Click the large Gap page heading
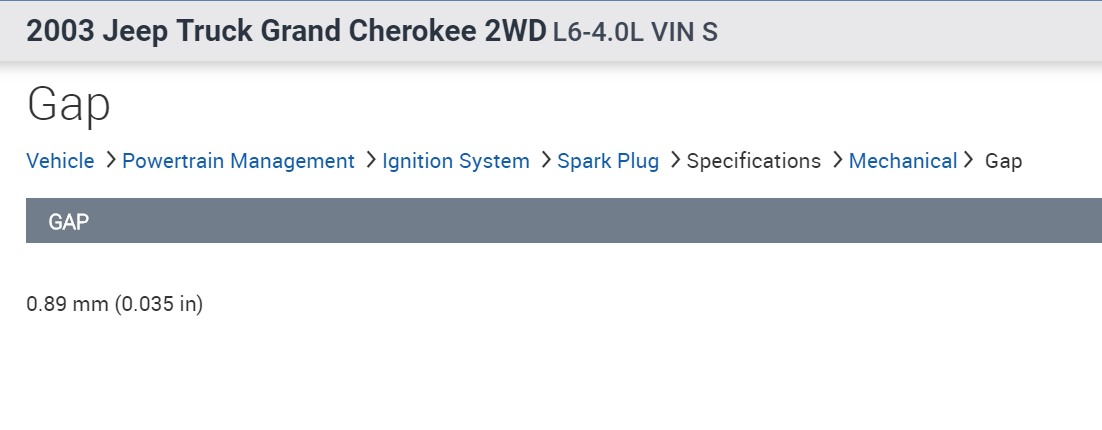Image resolution: width=1102 pixels, height=430 pixels. 68,105
